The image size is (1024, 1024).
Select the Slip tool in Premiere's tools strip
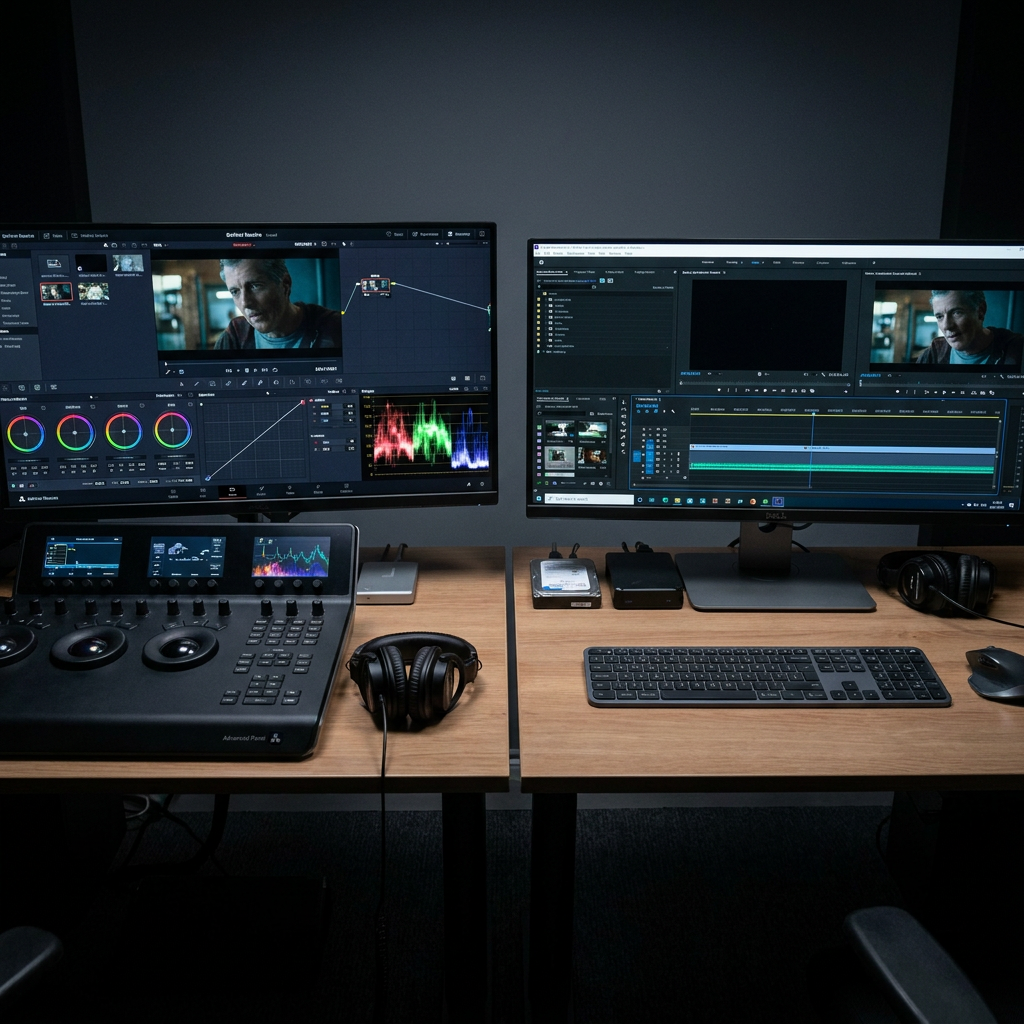point(624,430)
